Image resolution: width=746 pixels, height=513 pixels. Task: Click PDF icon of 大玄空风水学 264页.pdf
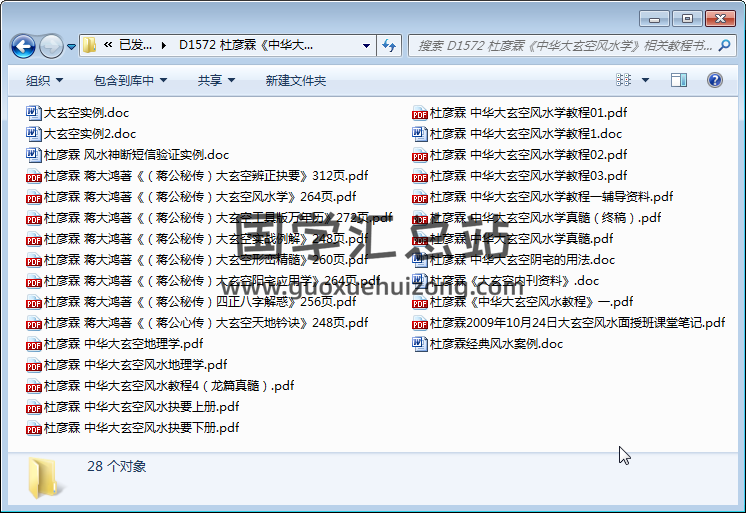[x=33, y=197]
